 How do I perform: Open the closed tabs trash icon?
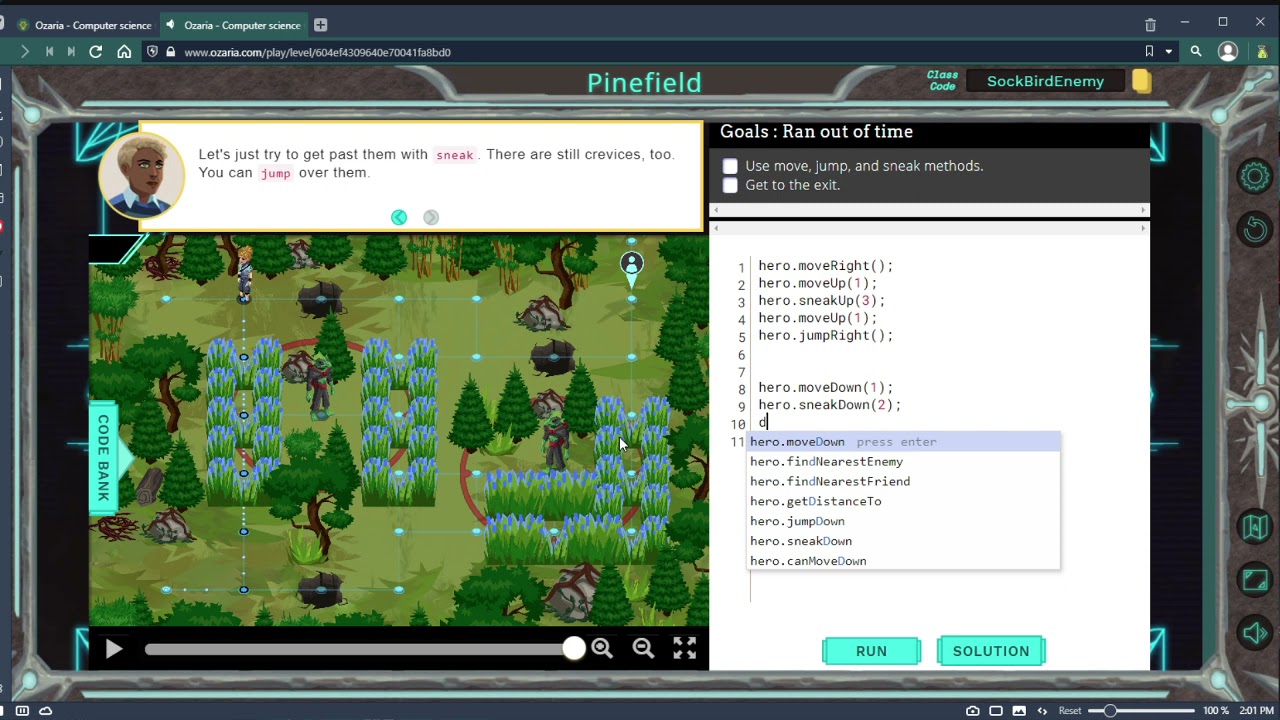coord(1150,24)
